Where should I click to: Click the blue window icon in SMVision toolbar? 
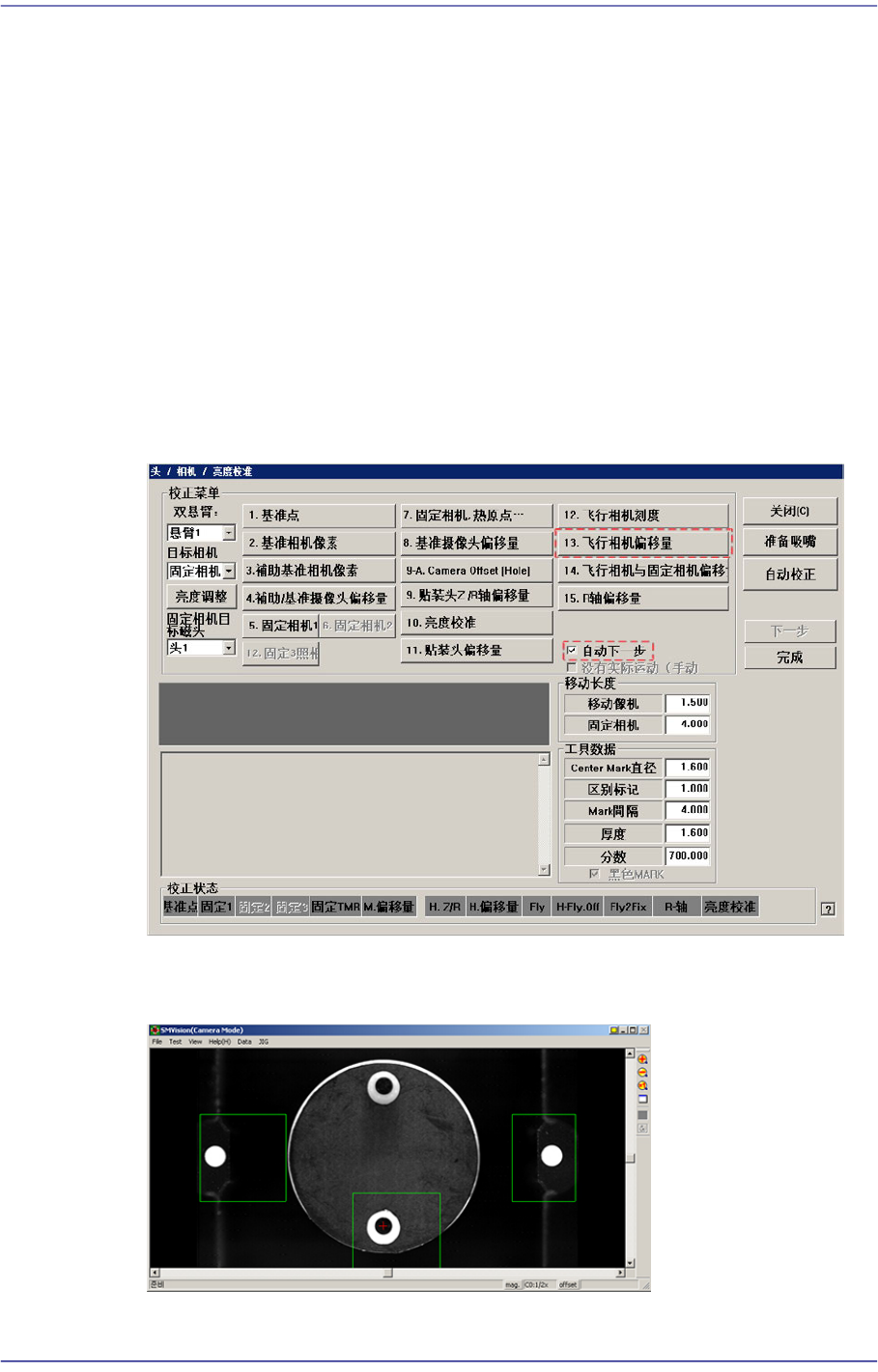(642, 1099)
